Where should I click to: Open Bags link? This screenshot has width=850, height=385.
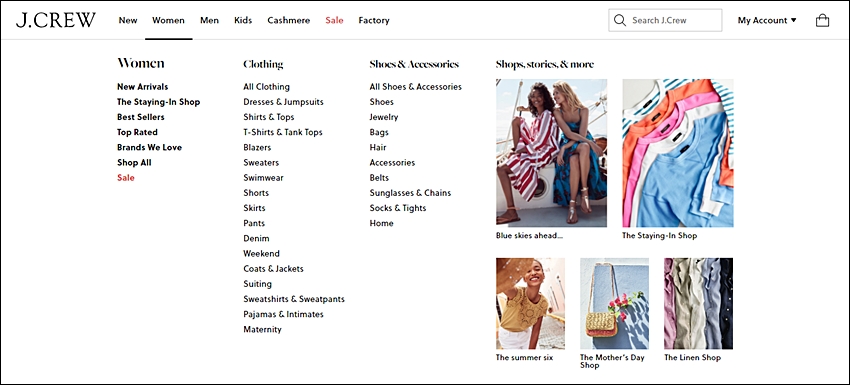point(379,132)
